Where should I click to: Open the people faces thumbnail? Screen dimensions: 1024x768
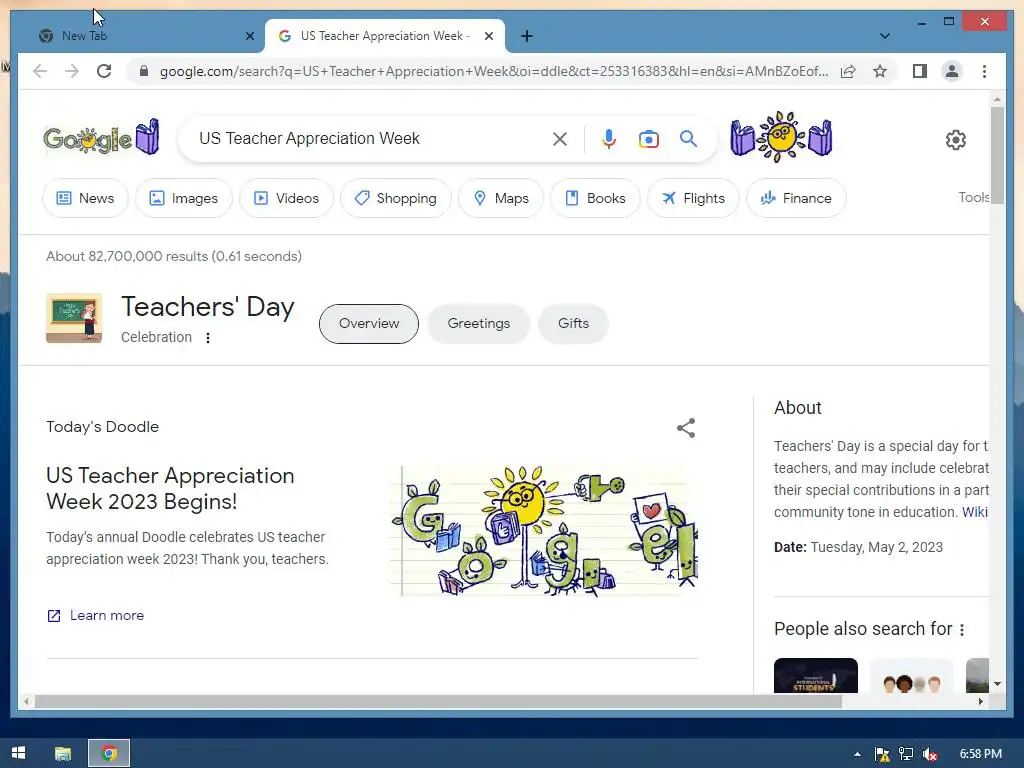point(911,675)
